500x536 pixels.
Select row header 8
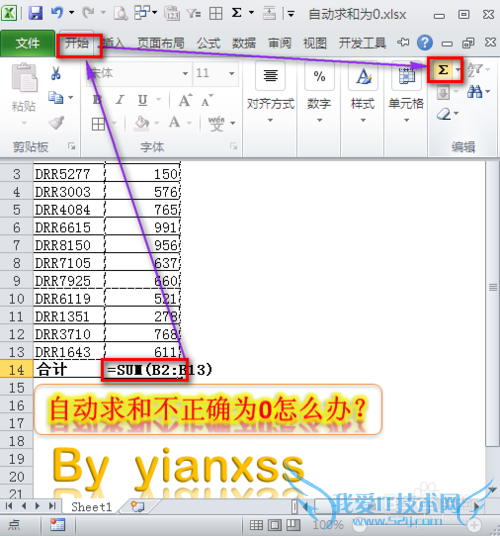pos(16,263)
